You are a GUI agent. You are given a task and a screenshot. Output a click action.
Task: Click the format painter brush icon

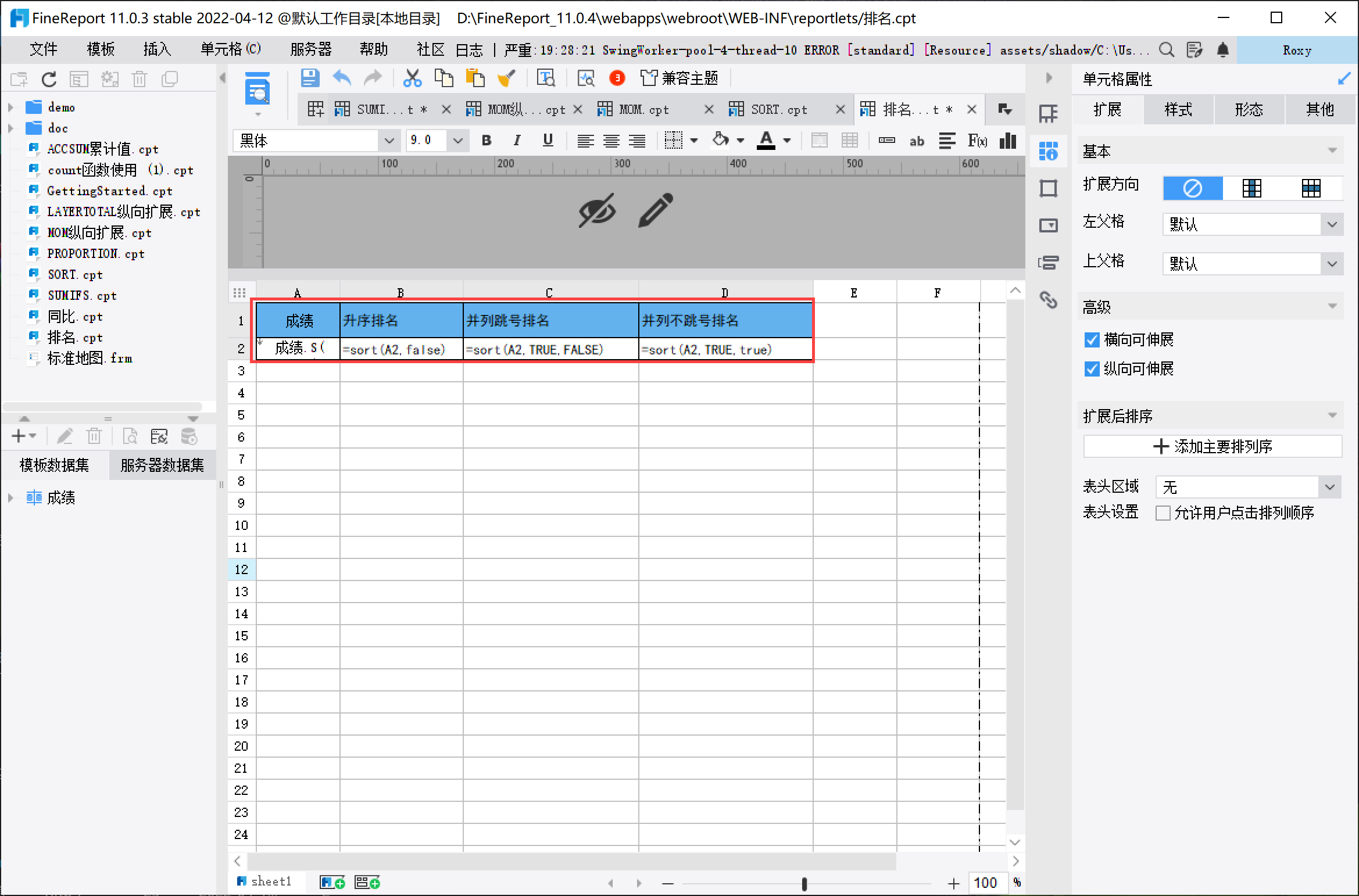click(506, 78)
